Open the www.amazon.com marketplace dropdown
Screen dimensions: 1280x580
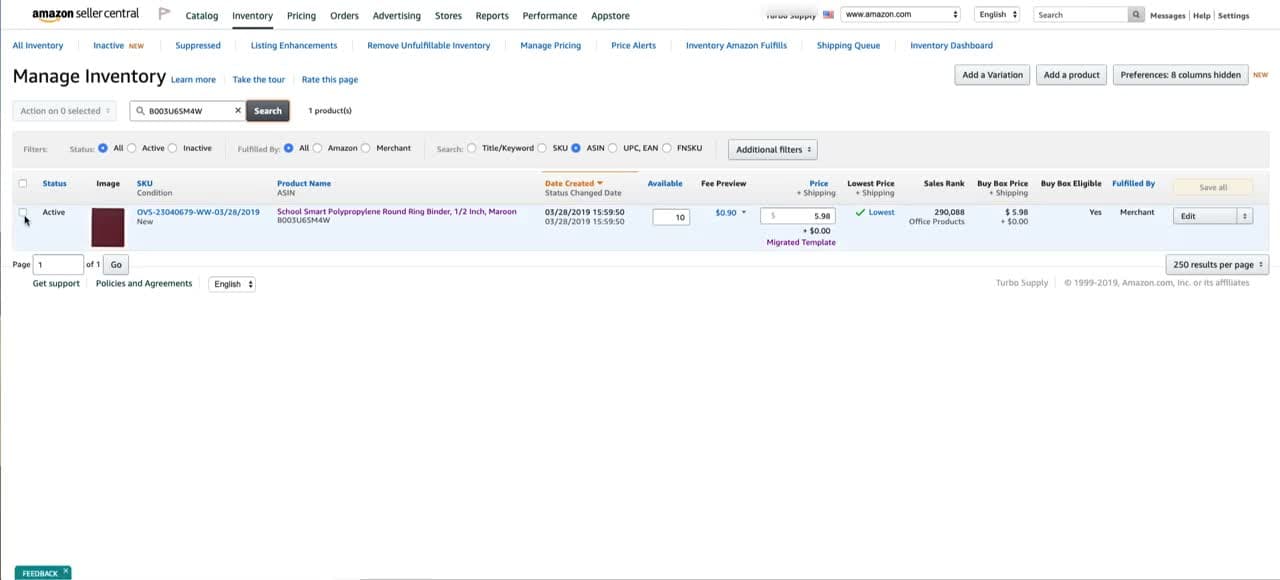click(x=901, y=15)
